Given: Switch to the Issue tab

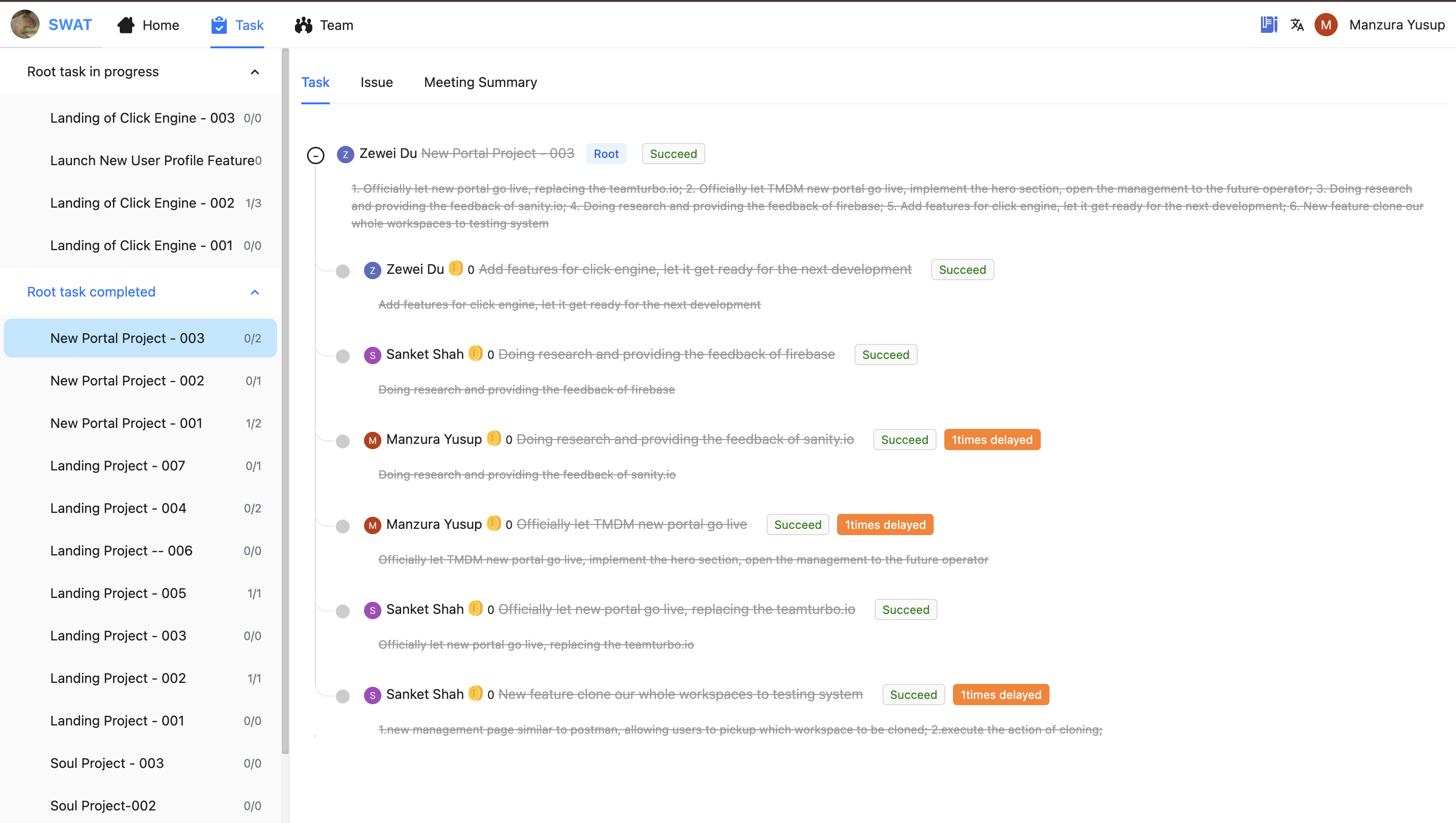Looking at the screenshot, I should (377, 83).
